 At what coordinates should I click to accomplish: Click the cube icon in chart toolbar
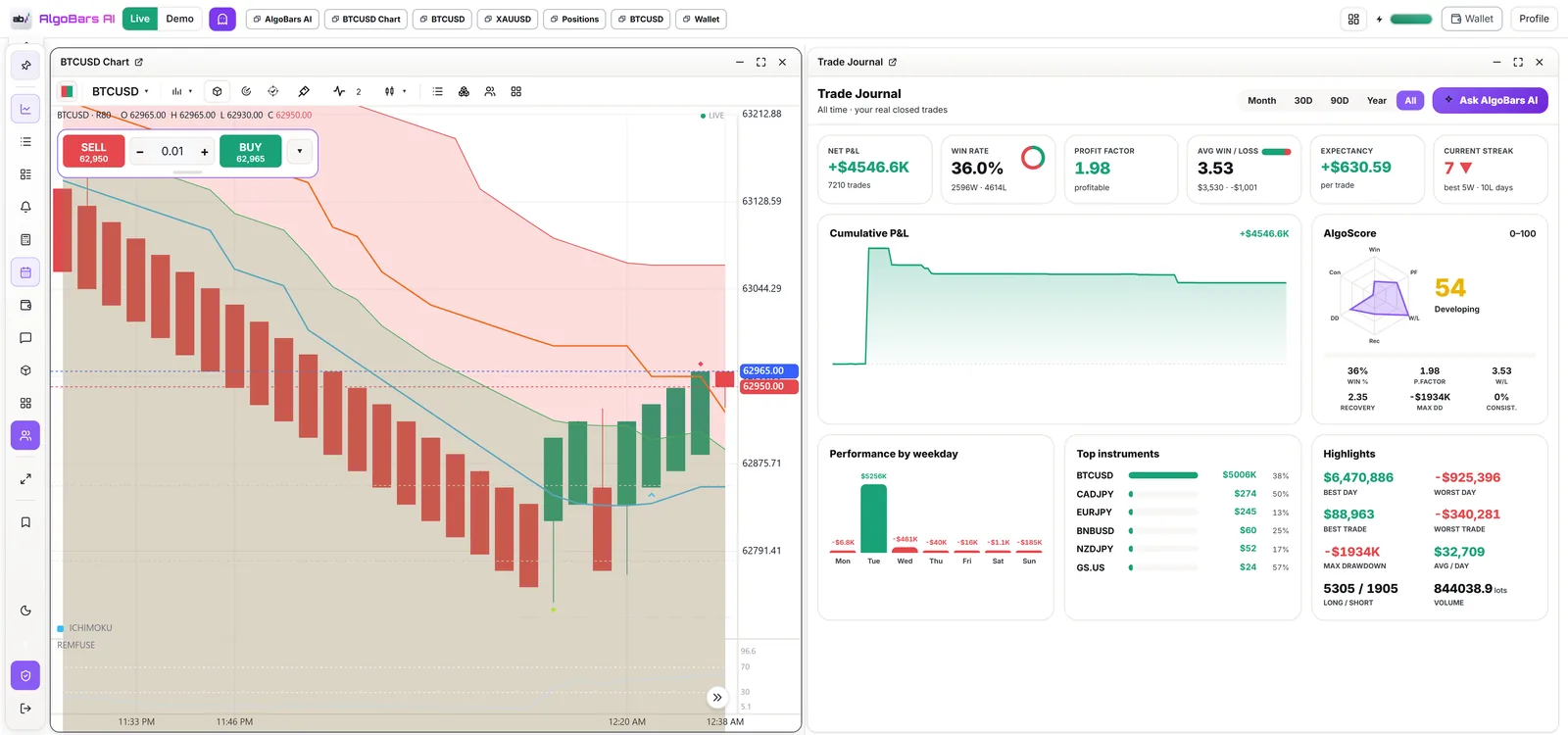tap(217, 91)
